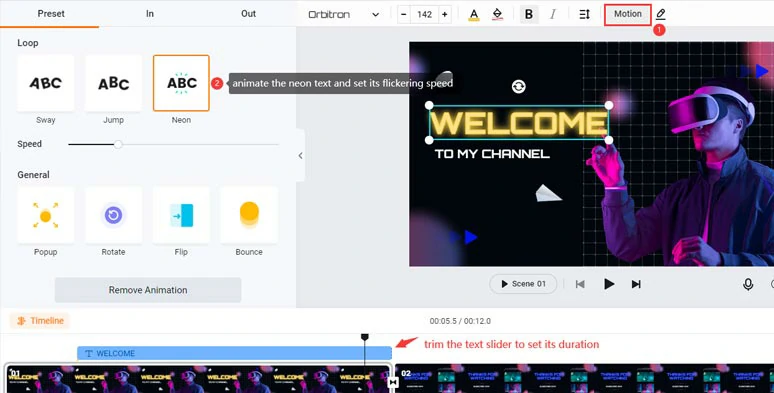Open the Motion settings button
This screenshot has height=393, width=774.
pyautogui.click(x=627, y=14)
